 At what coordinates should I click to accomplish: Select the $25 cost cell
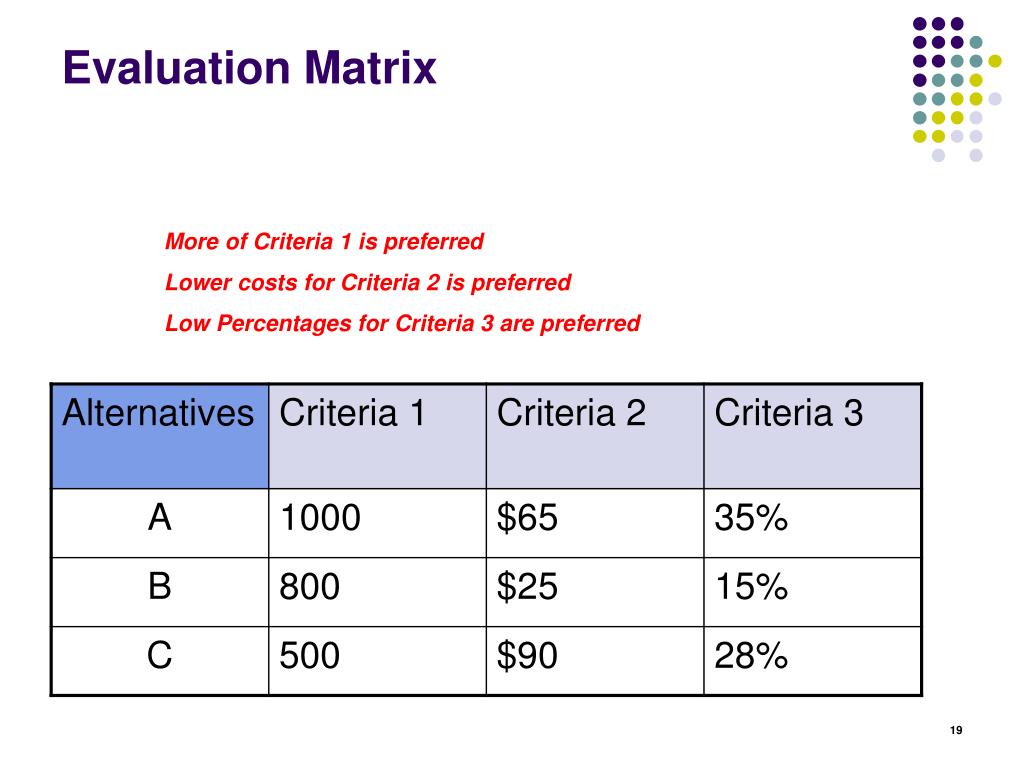595,592
